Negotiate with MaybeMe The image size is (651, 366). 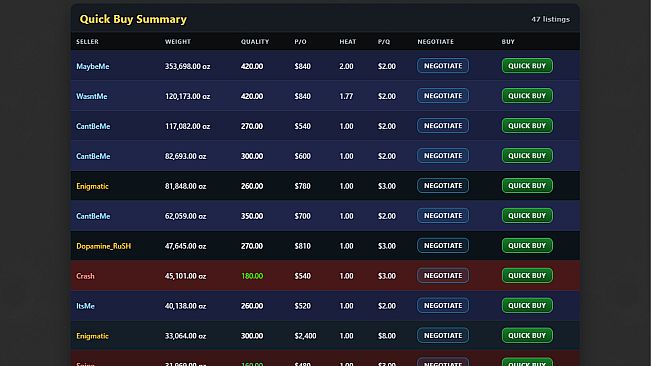(443, 66)
